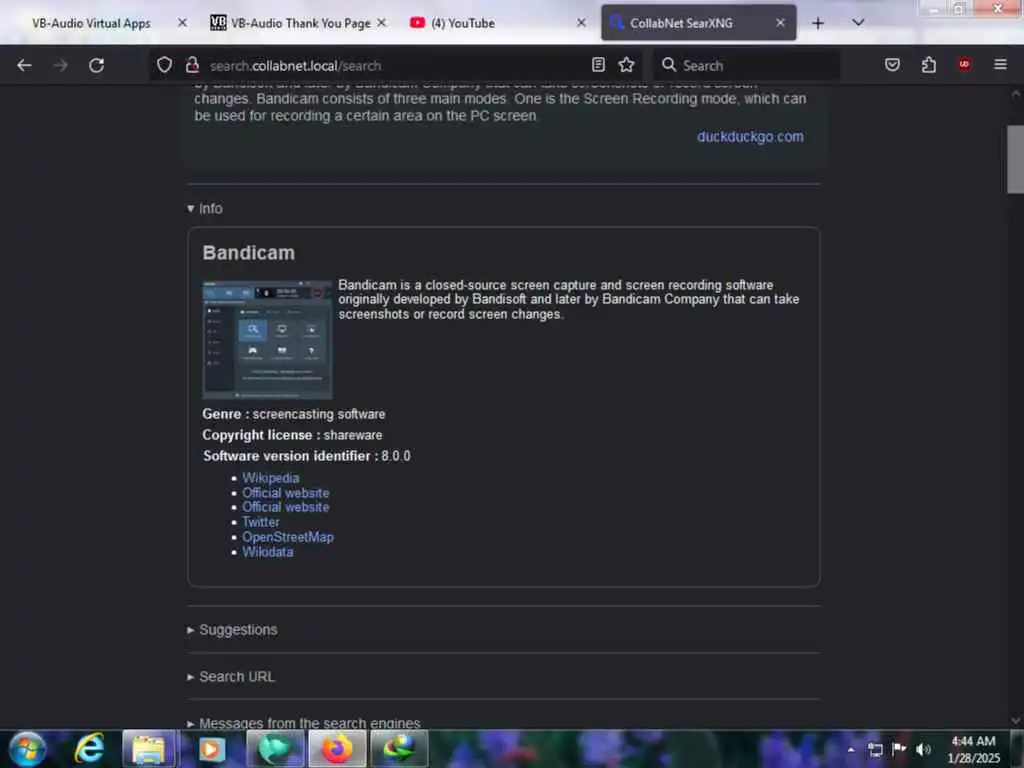Bookmark this page with the star icon
The image size is (1024, 768).
pyautogui.click(x=626, y=65)
